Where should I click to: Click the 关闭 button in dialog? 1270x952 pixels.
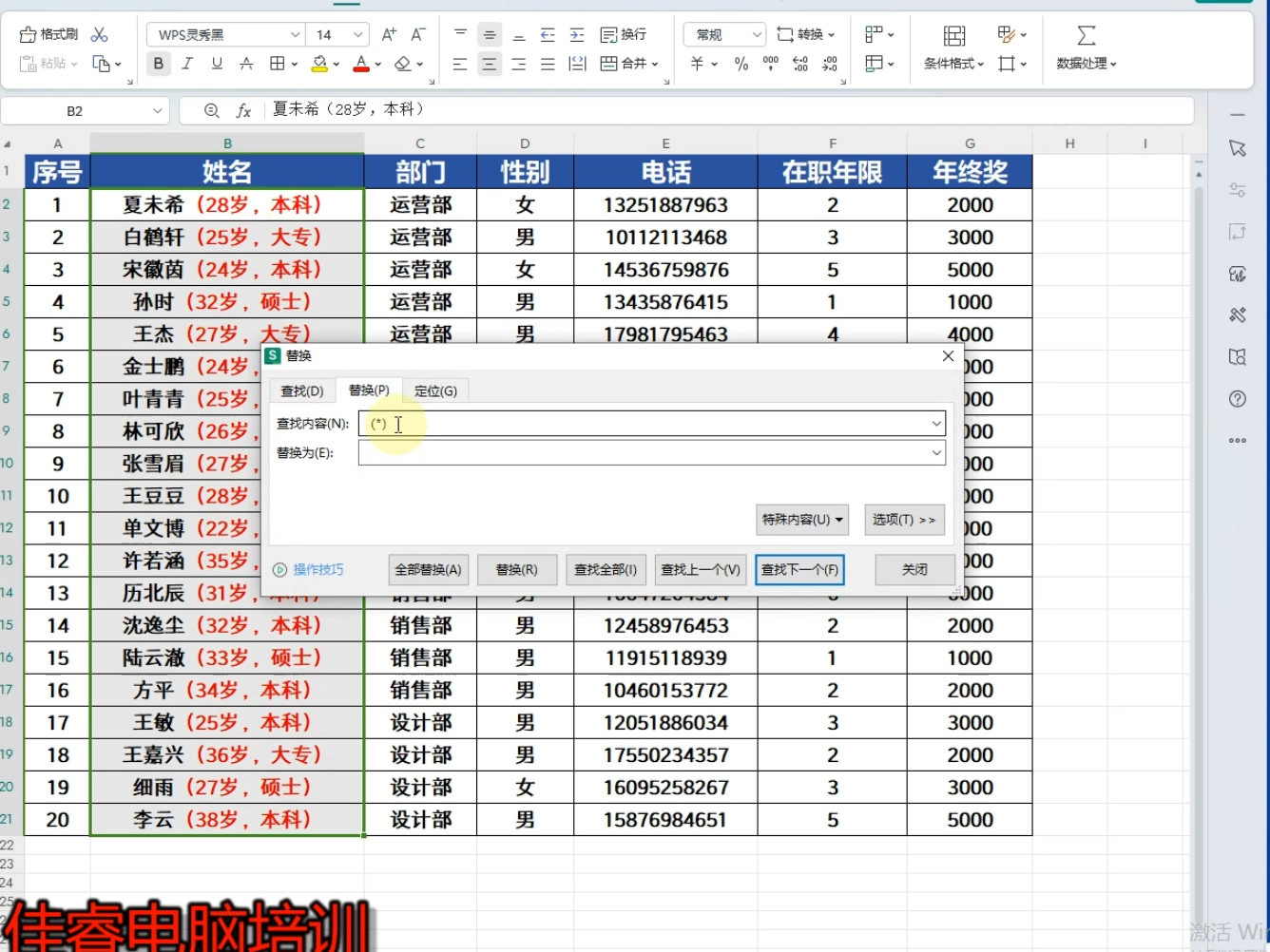click(x=914, y=570)
